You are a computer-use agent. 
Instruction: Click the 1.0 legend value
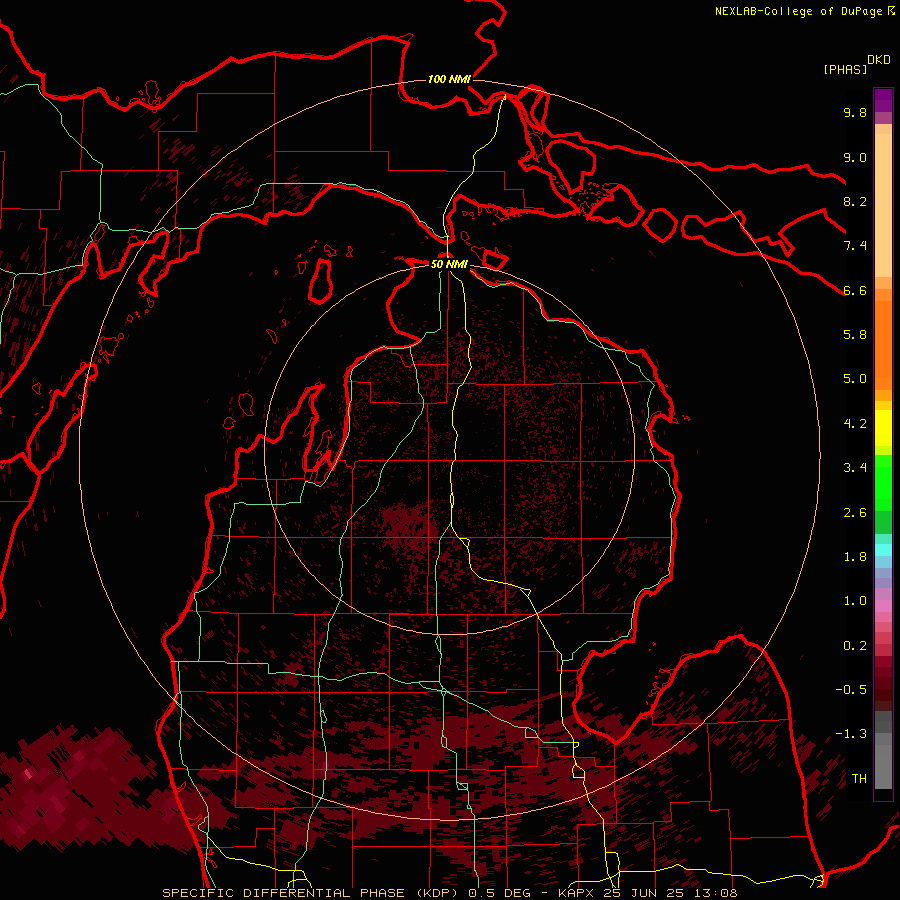tap(855, 601)
